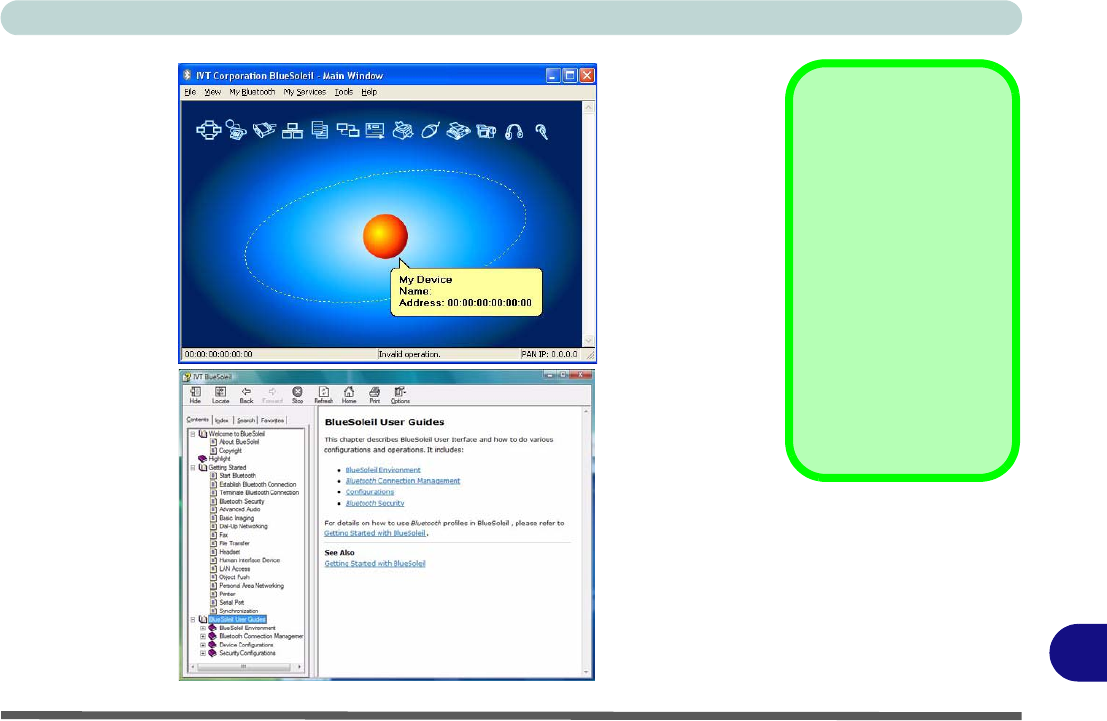Click the Stop toolbar button
Viewport: 1107px width, 721px height.
(297, 395)
